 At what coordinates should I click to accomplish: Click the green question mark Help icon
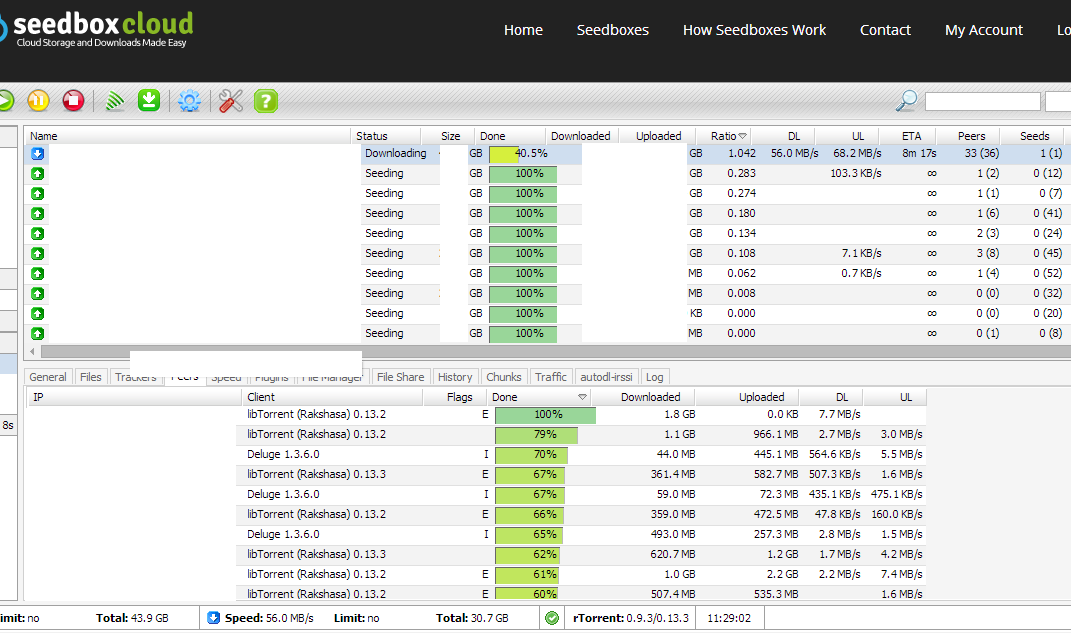266,101
